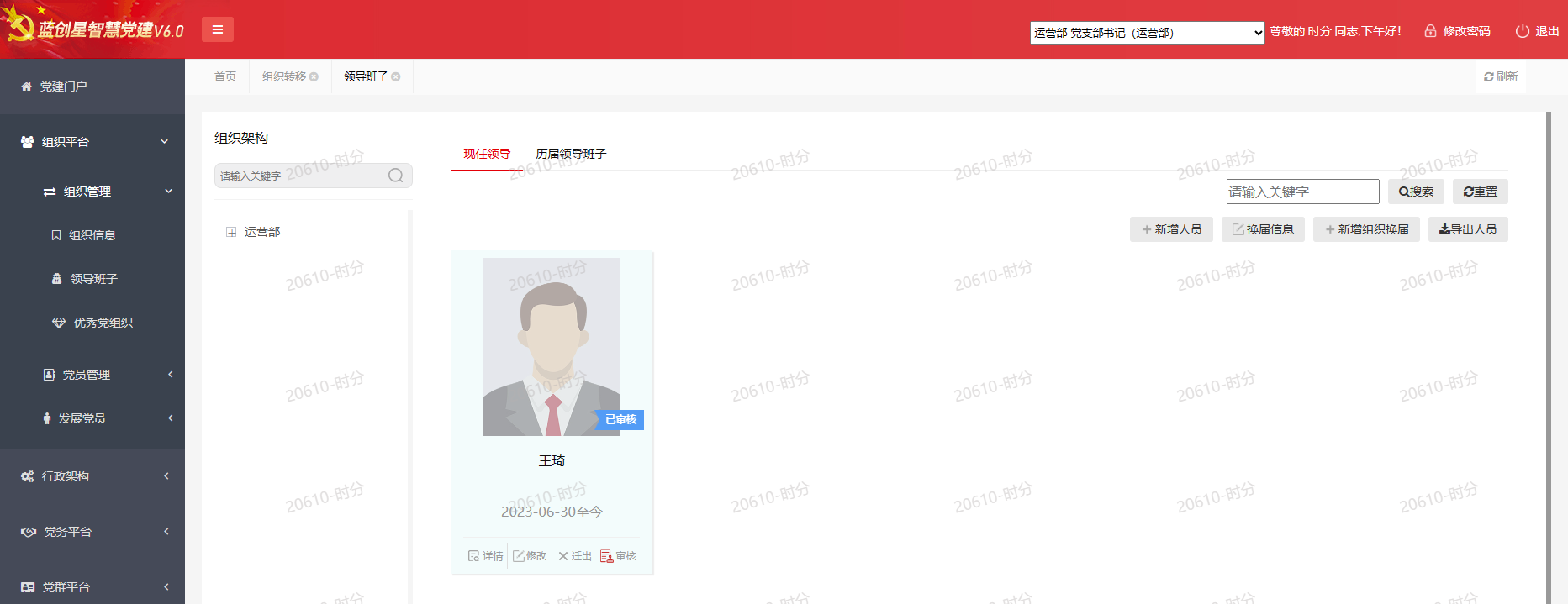Click the 修改密码 link

click(1466, 31)
